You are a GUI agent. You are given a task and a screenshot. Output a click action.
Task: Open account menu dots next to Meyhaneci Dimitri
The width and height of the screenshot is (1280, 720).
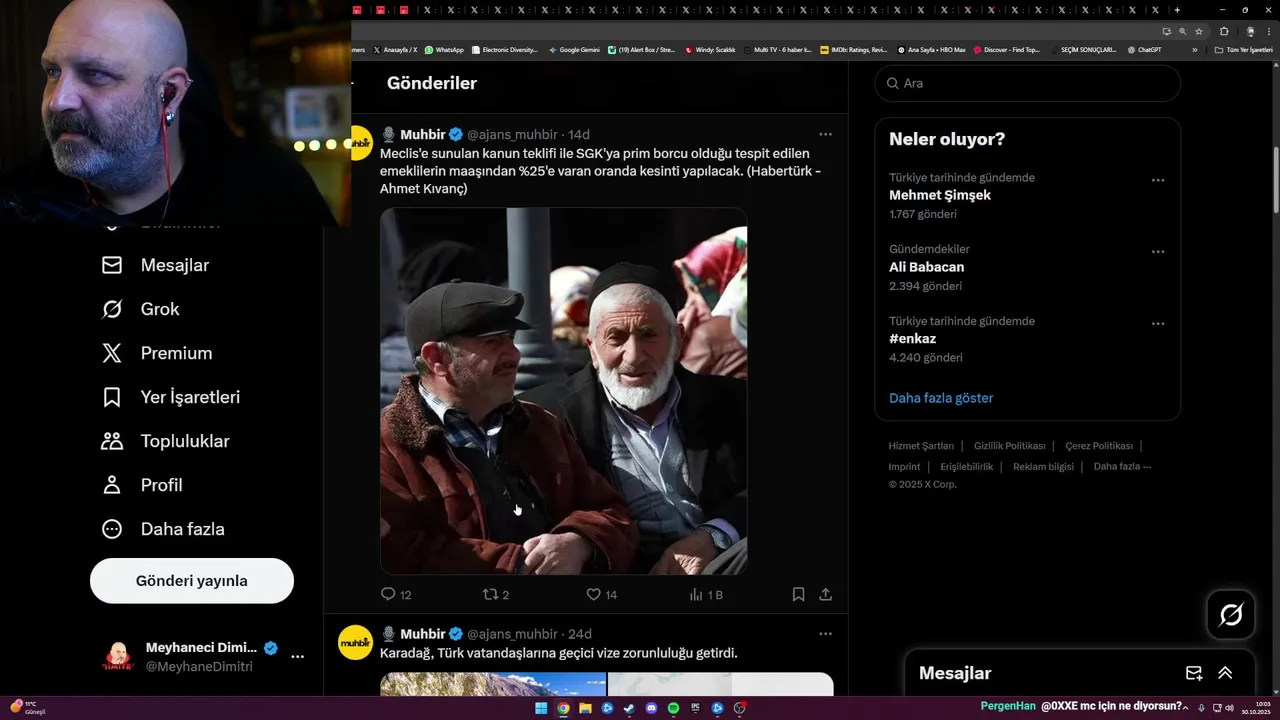[297, 657]
